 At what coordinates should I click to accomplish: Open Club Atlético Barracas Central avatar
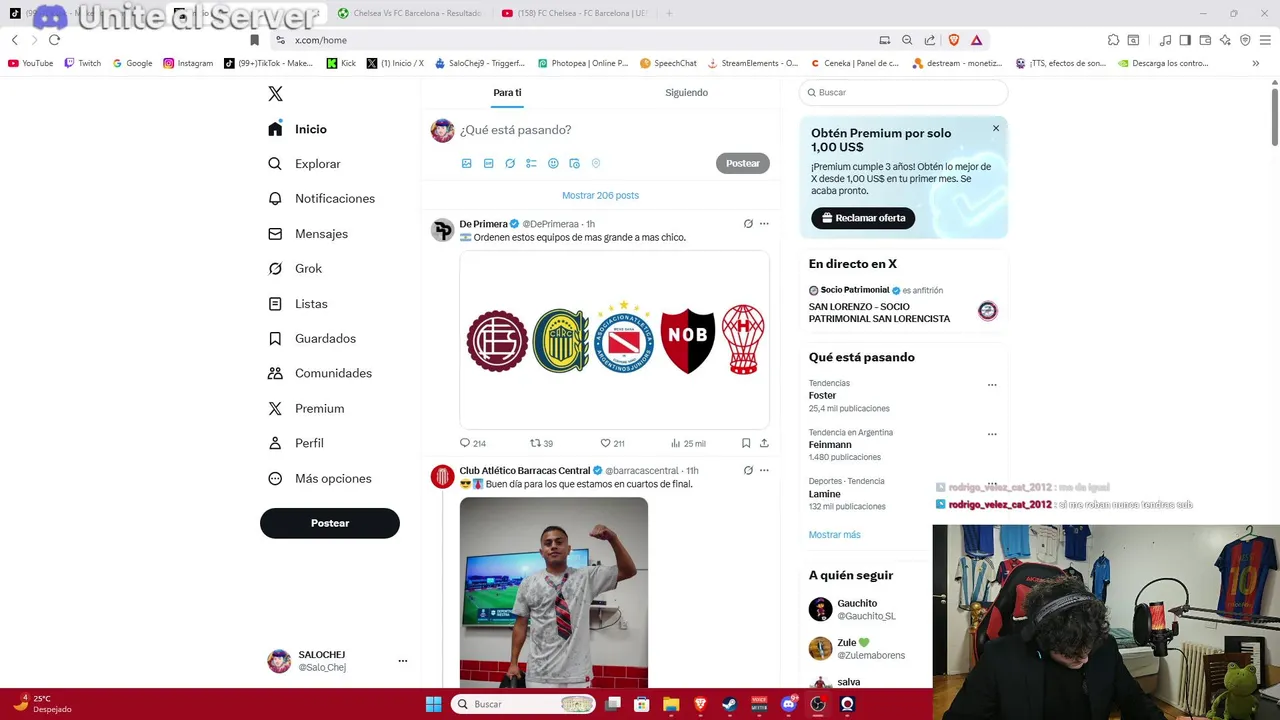tap(442, 477)
